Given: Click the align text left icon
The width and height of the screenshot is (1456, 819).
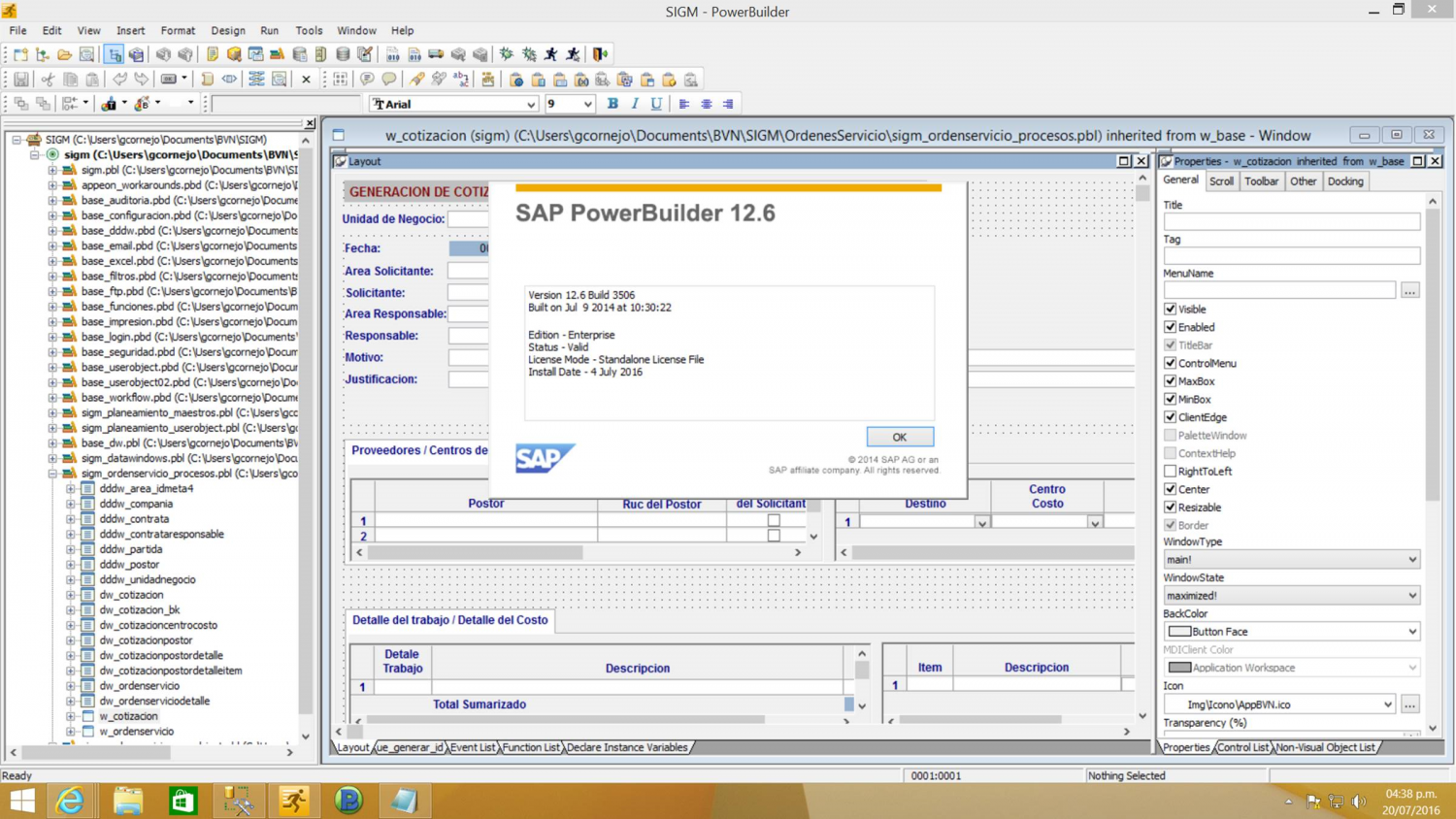Looking at the screenshot, I should click(684, 104).
